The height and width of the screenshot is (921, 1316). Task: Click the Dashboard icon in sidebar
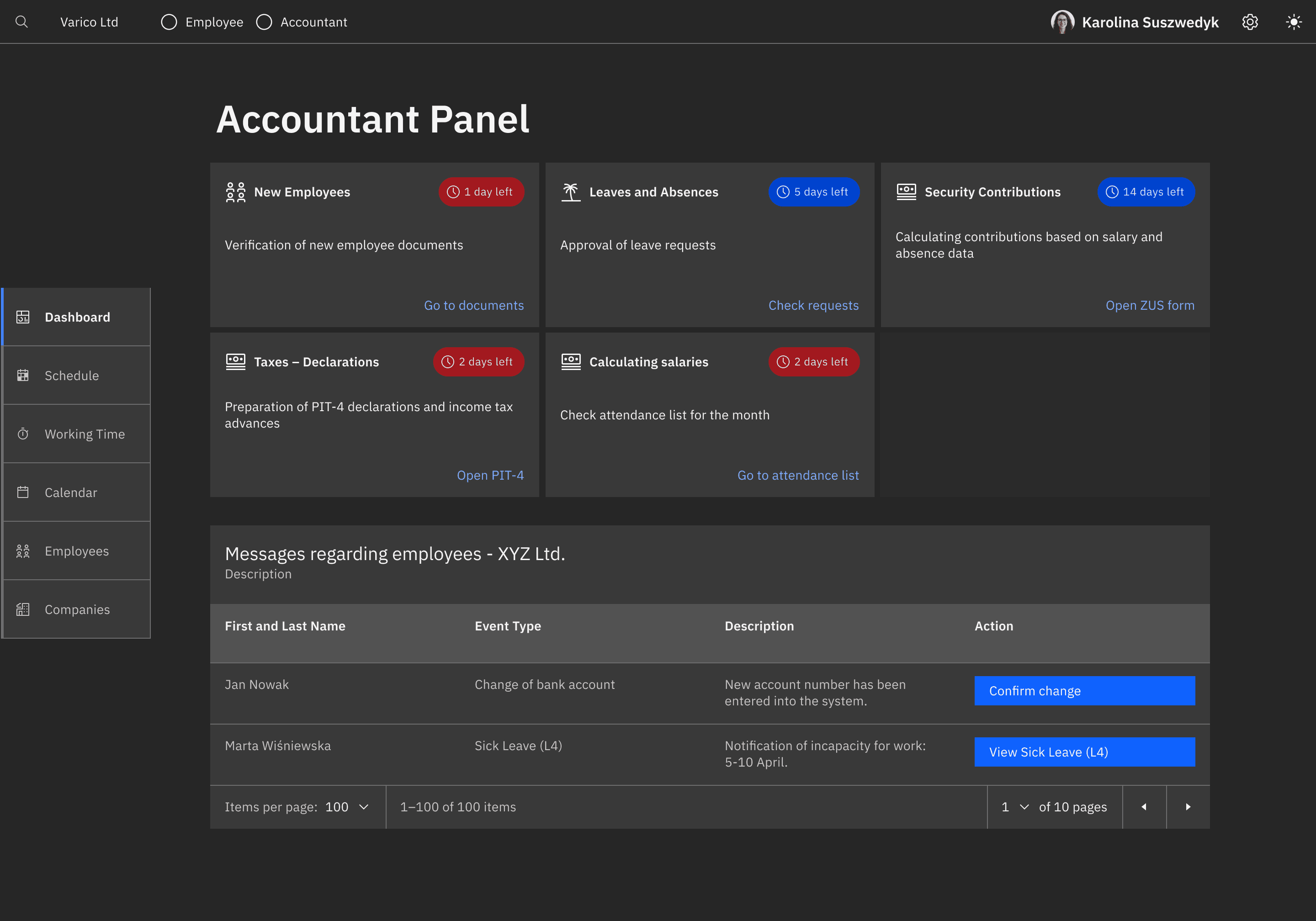[x=23, y=317]
